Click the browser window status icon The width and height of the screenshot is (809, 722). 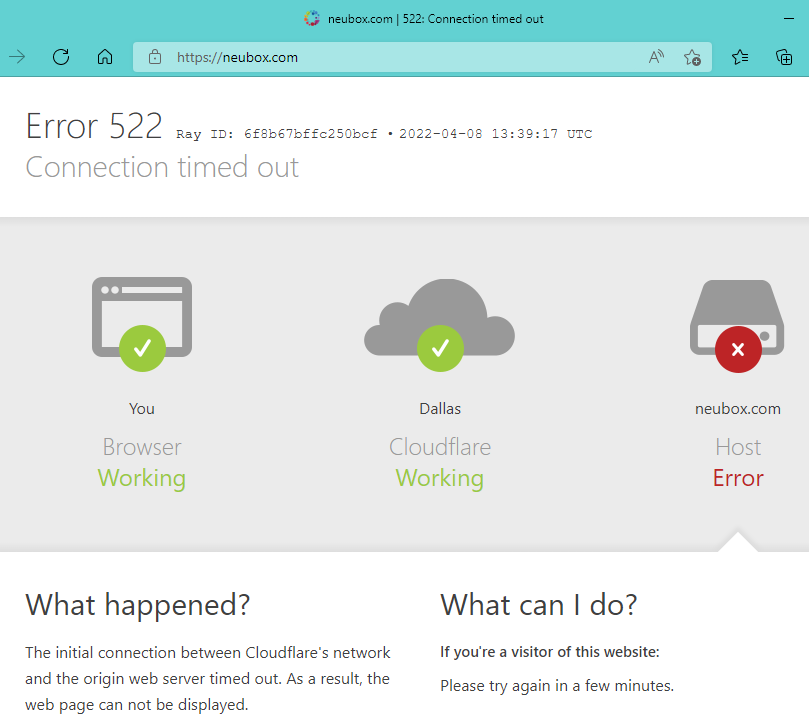click(x=142, y=324)
